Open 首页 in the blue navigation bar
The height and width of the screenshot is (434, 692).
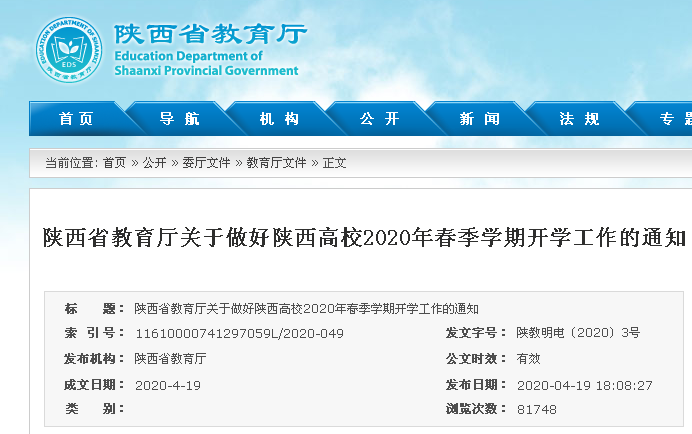77,119
